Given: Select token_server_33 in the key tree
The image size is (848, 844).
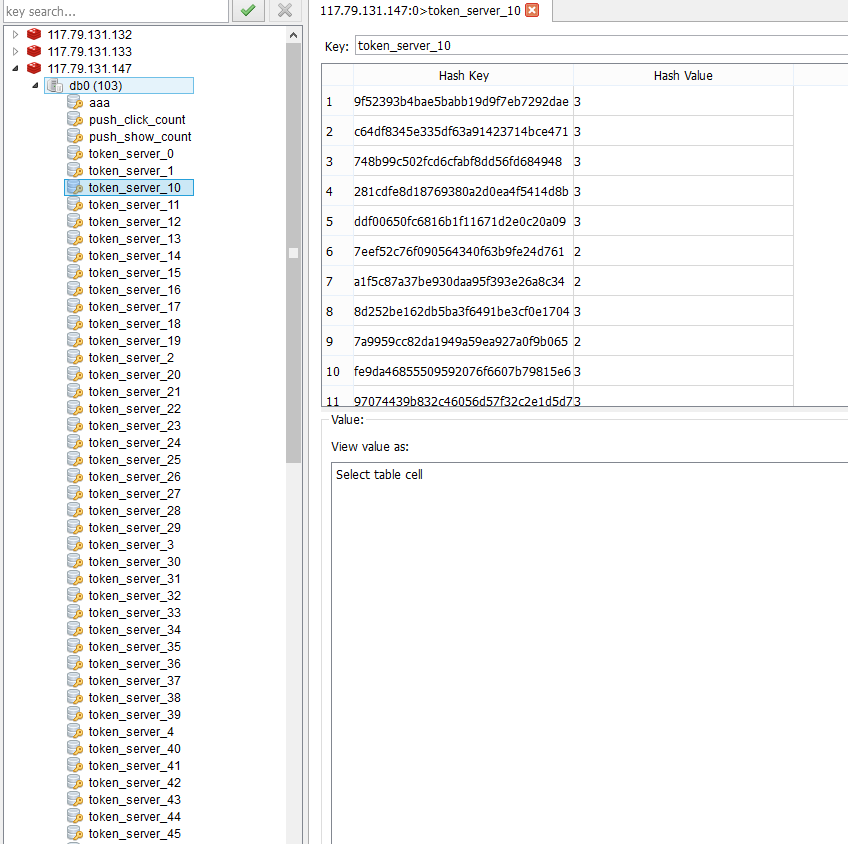Looking at the screenshot, I should 135,613.
